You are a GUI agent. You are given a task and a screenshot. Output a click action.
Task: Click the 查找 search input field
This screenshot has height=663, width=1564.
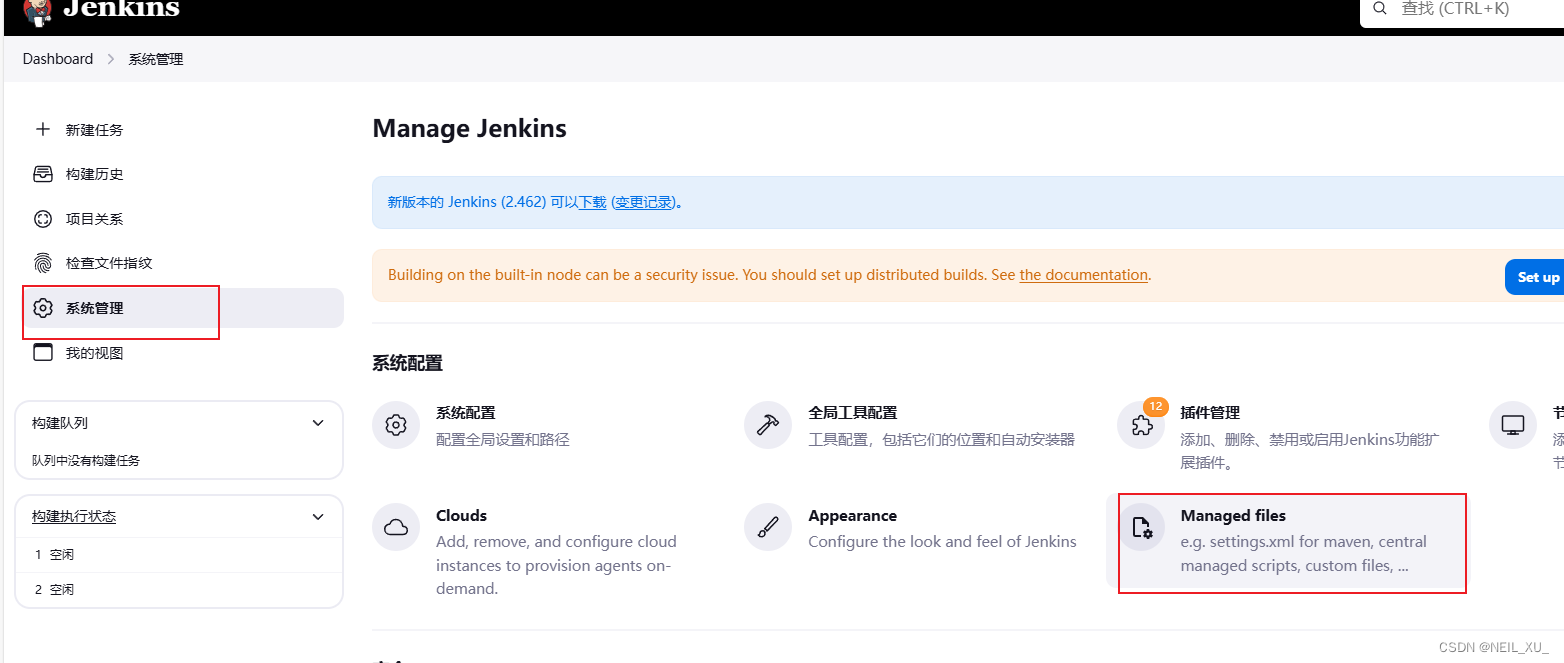click(1462, 10)
